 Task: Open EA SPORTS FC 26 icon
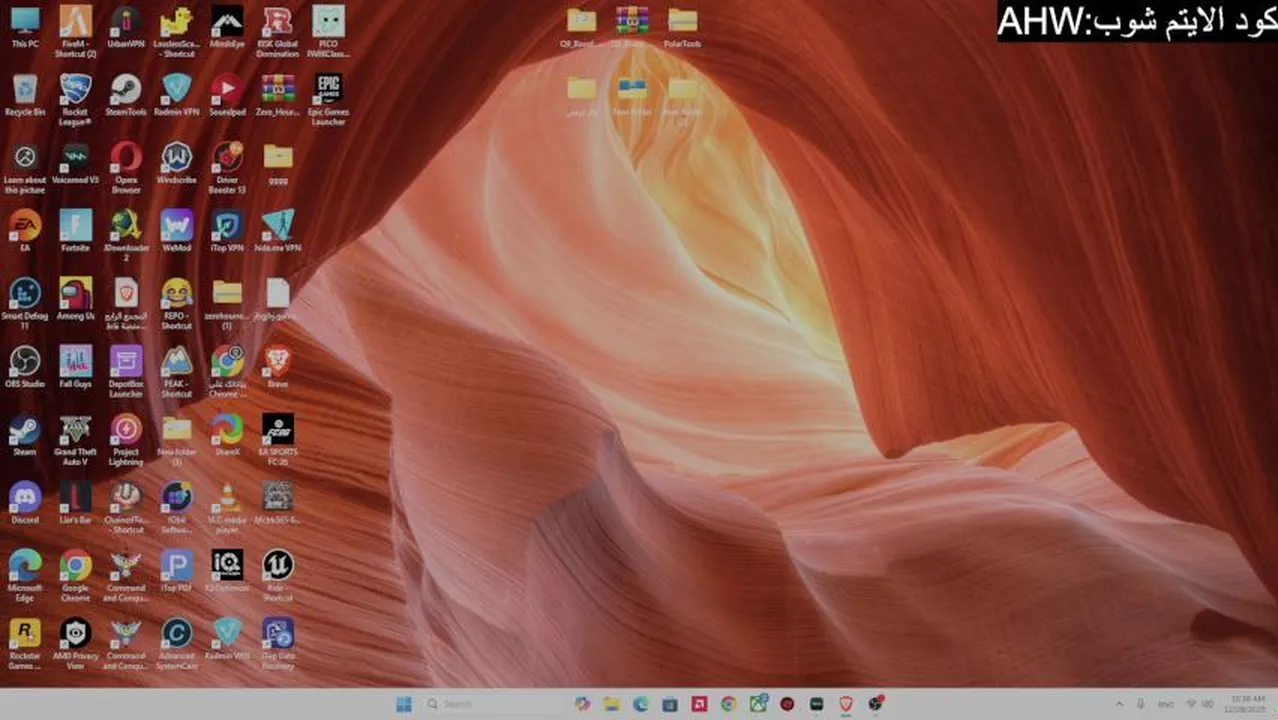277,439
